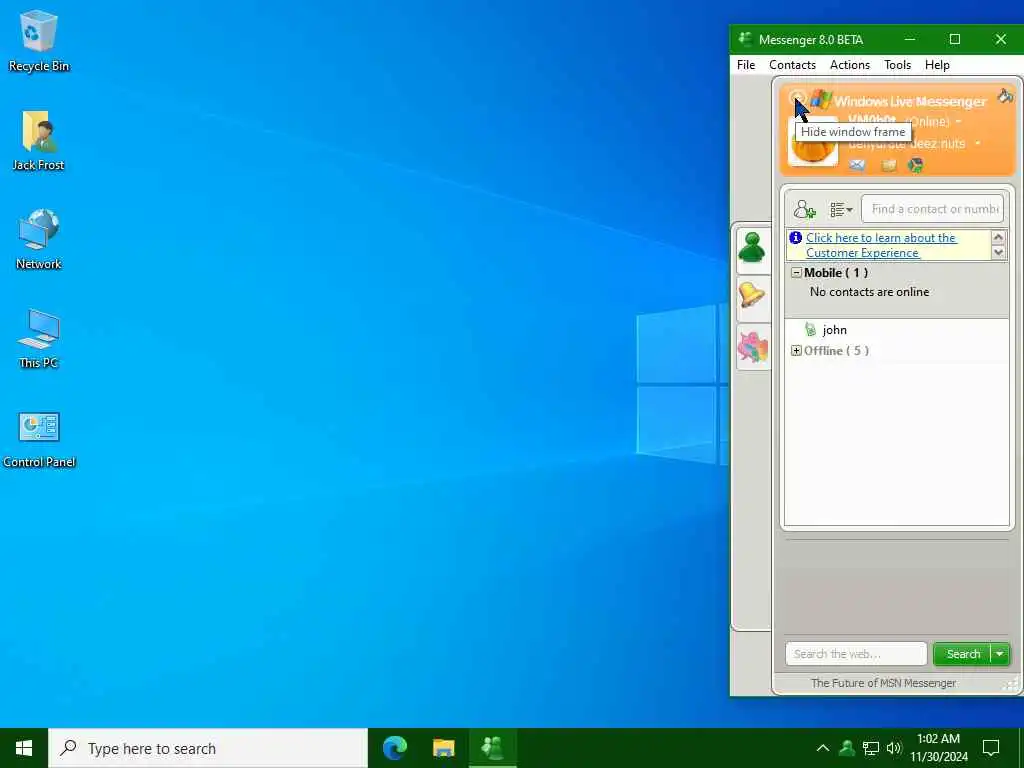Open the color scheme paintbrush icon
This screenshot has height=768, width=1024.
(x=1005, y=97)
